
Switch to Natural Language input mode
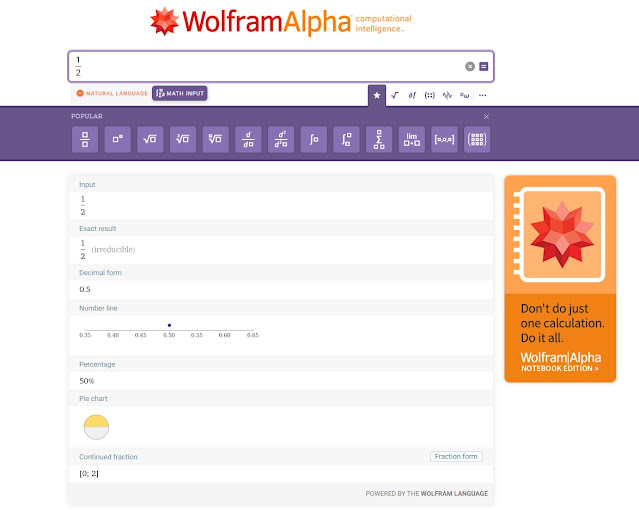(x=112, y=93)
